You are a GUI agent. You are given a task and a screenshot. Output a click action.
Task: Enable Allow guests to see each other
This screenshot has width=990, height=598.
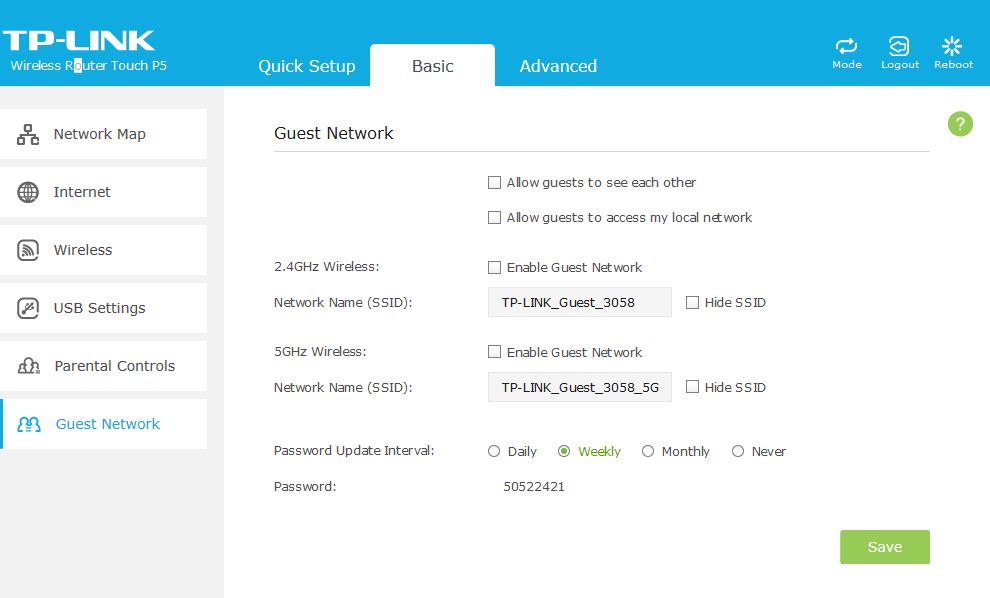[x=494, y=182]
